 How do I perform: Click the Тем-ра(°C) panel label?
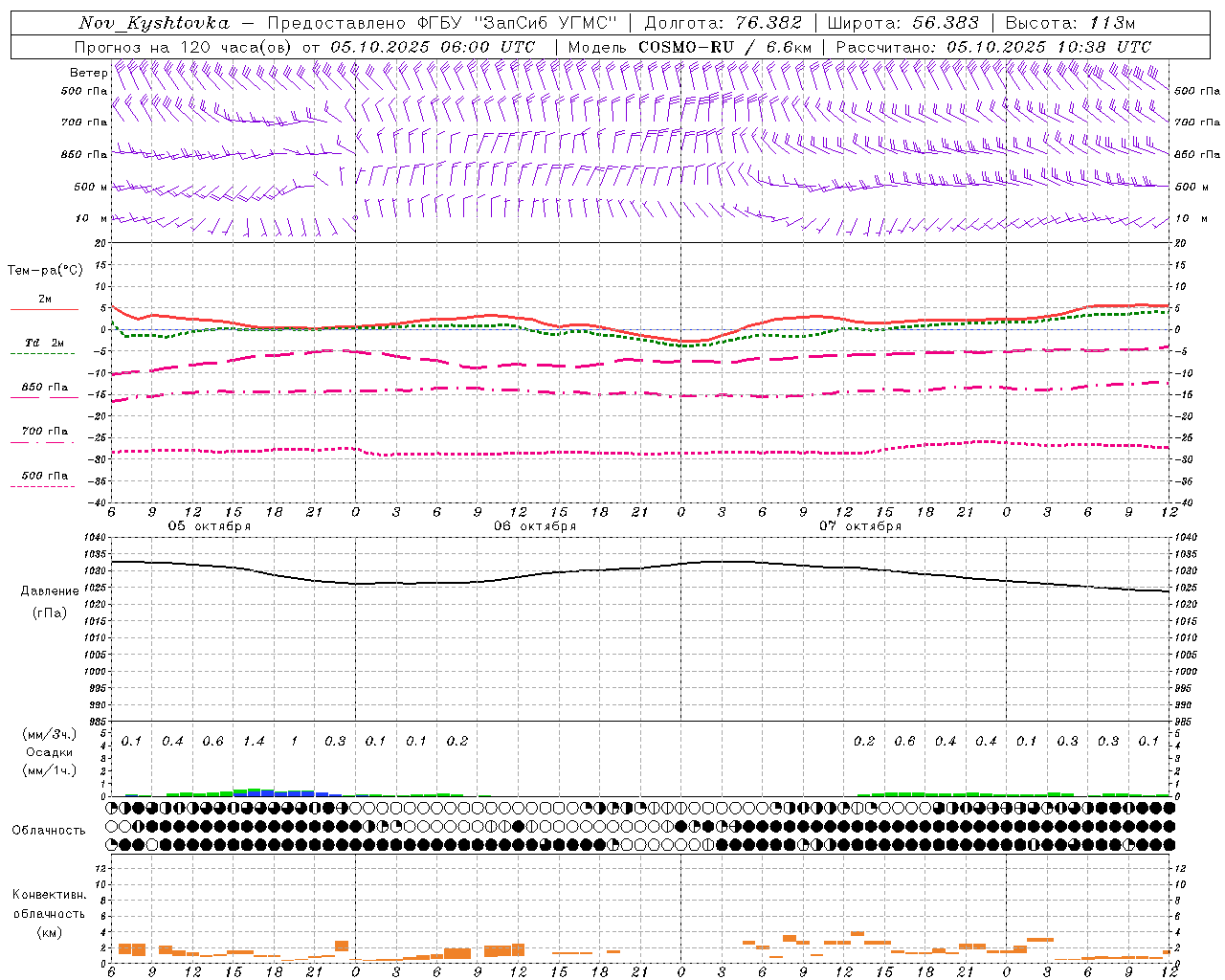pyautogui.click(x=45, y=271)
